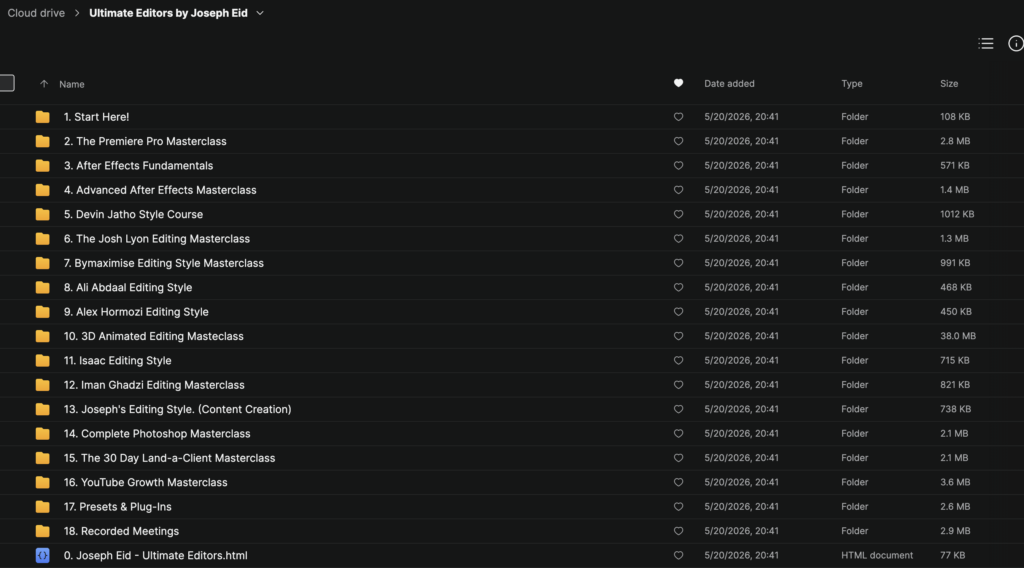Click the favorites heart column header

coord(679,84)
